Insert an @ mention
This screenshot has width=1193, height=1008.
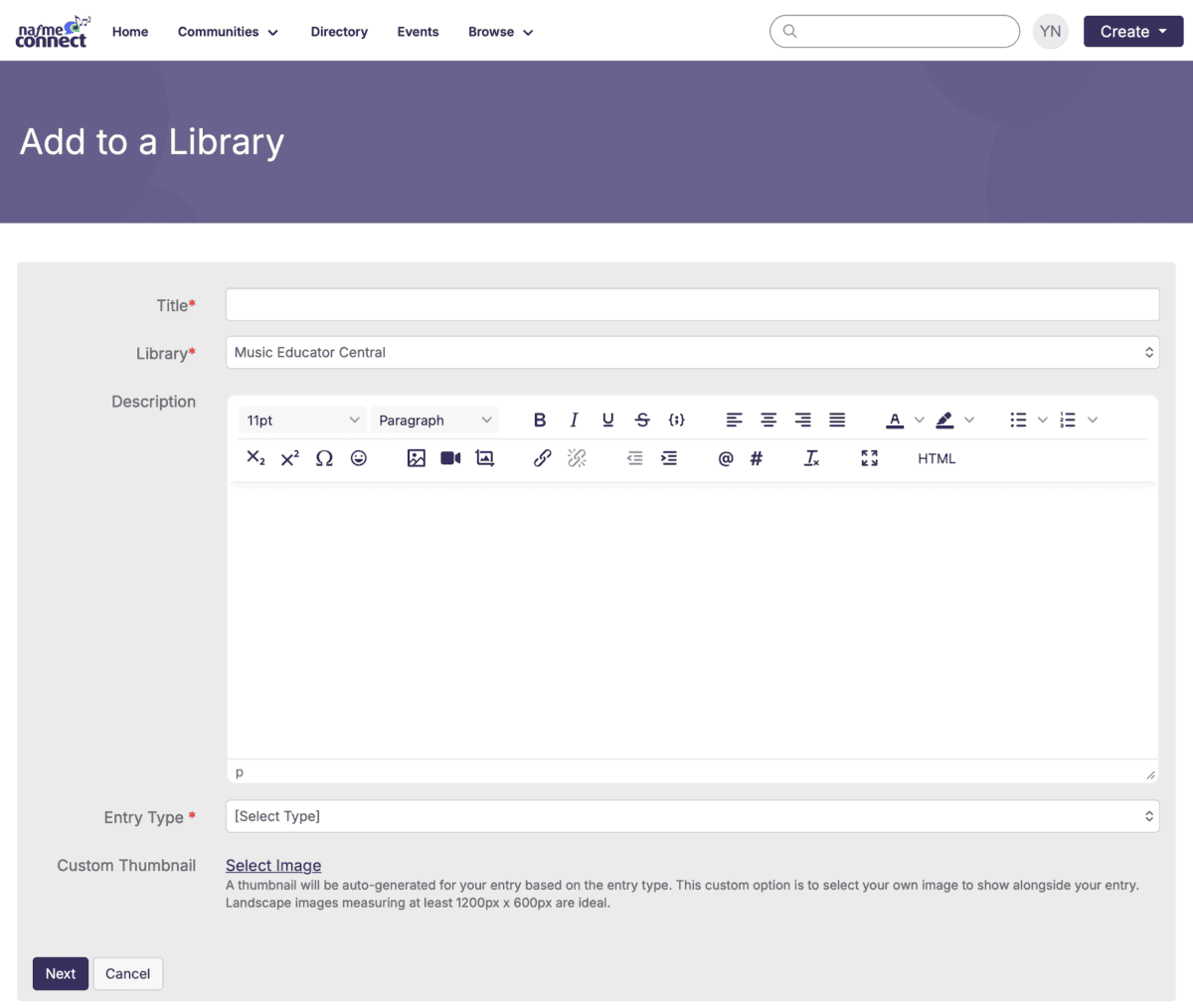coord(726,458)
